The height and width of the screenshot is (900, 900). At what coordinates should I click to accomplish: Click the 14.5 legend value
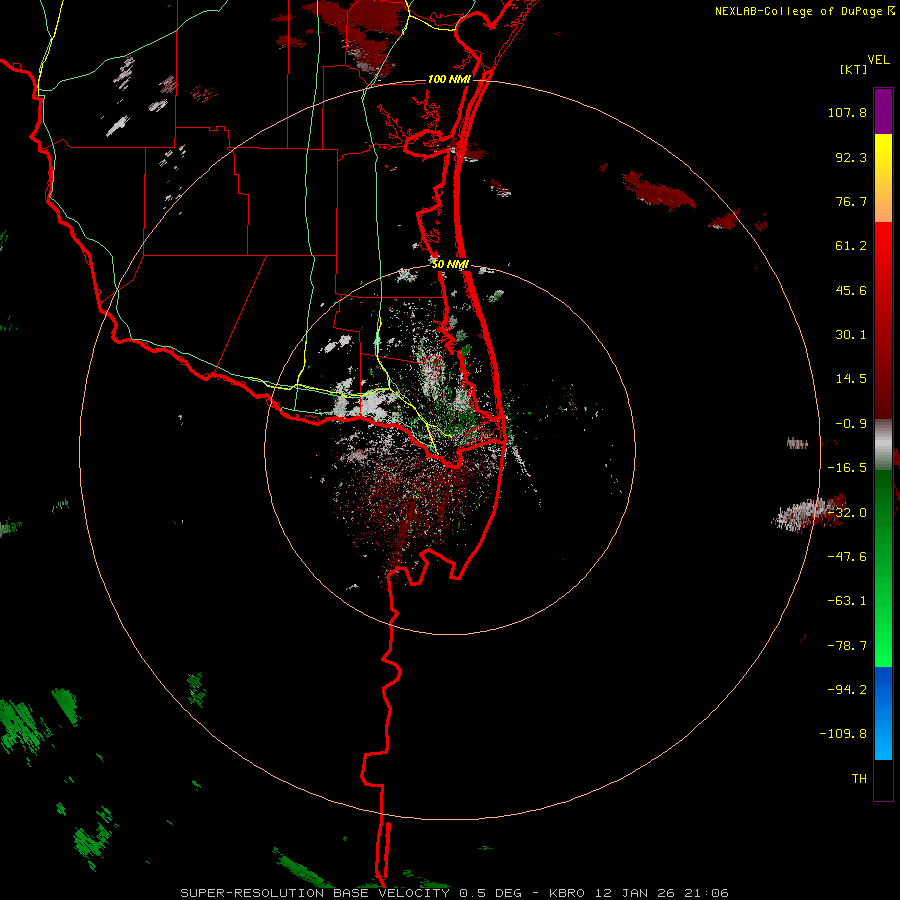[x=851, y=379]
